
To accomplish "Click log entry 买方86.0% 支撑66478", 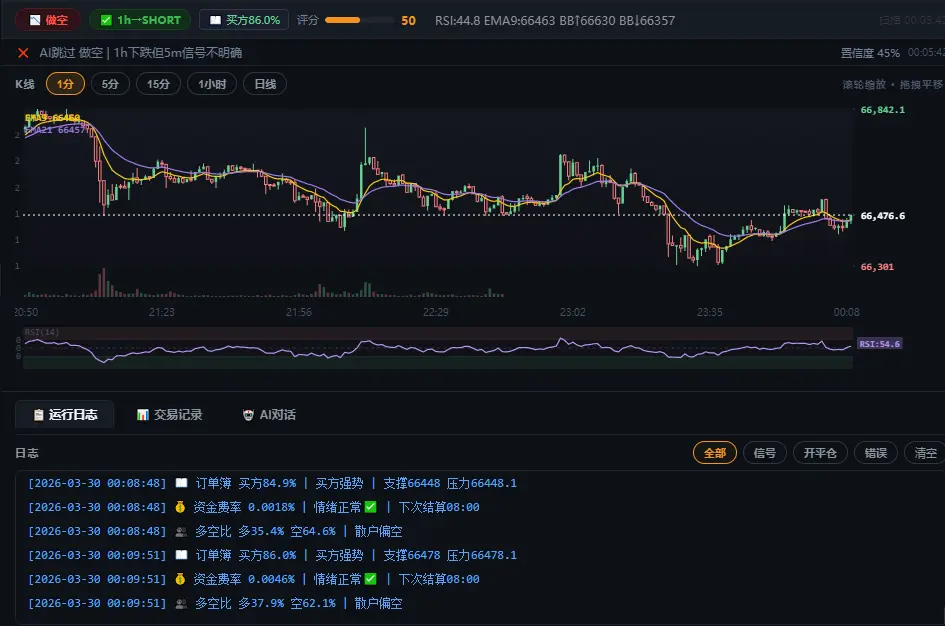I will click(272, 555).
